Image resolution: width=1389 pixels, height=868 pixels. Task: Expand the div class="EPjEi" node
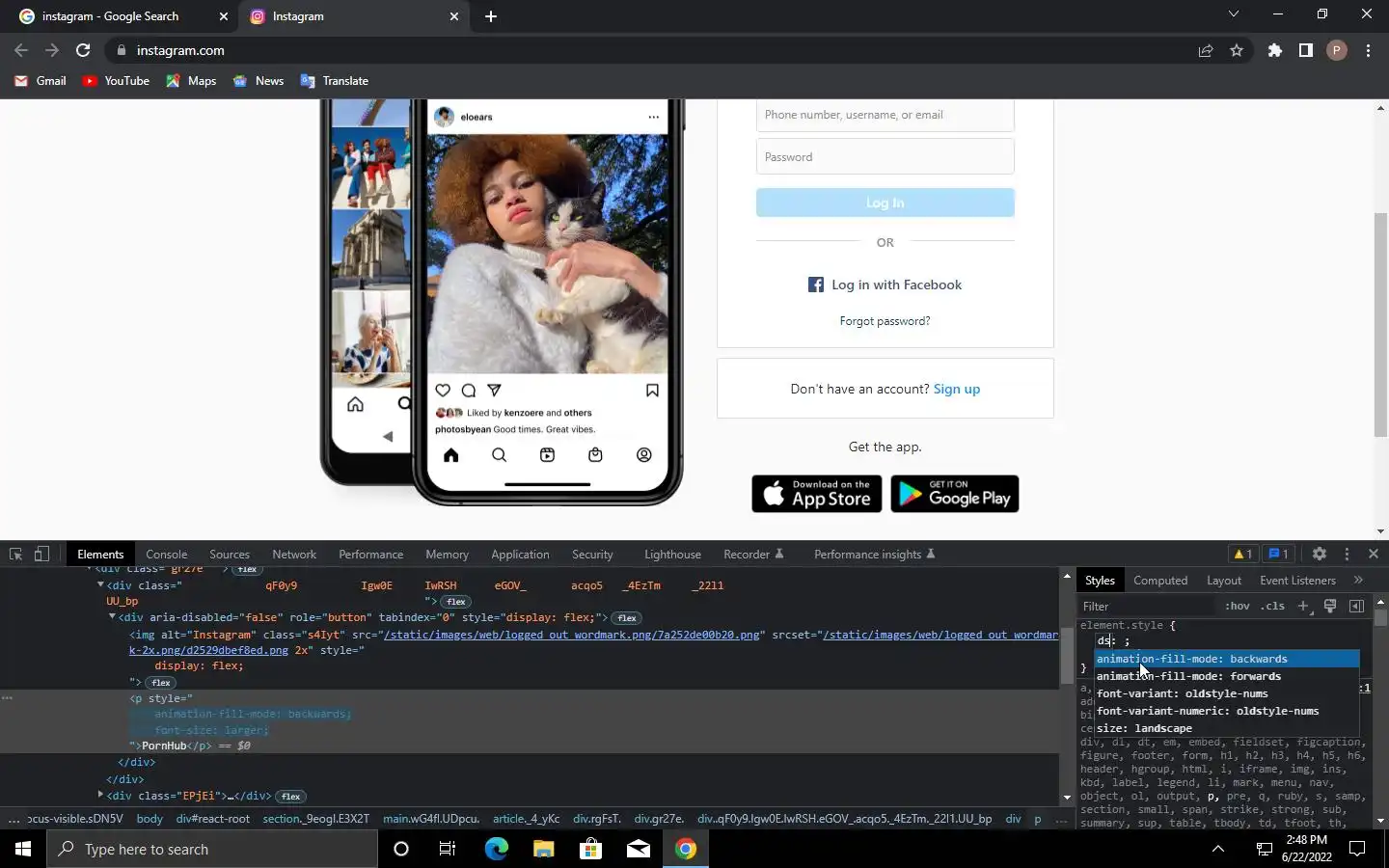tap(100, 795)
